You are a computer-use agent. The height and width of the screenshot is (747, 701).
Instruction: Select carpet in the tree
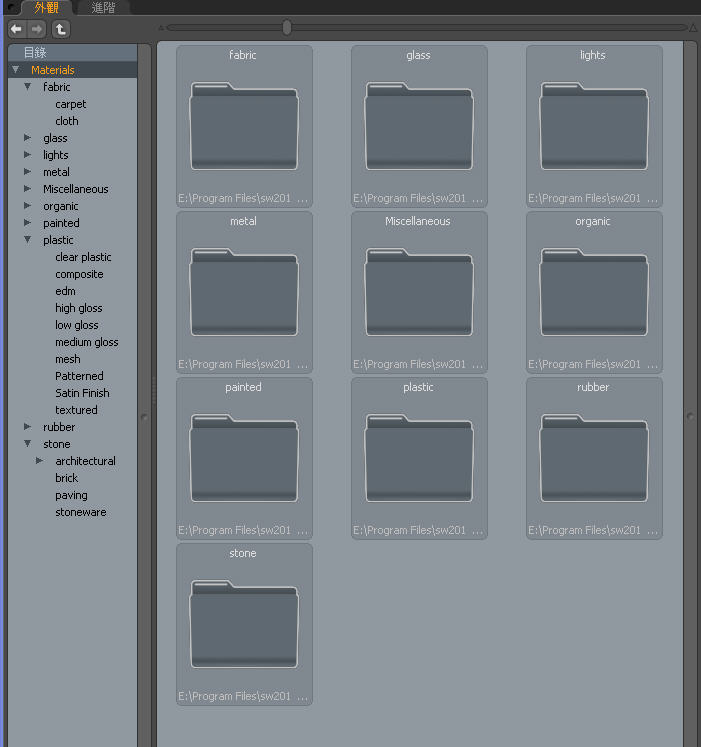tap(71, 104)
